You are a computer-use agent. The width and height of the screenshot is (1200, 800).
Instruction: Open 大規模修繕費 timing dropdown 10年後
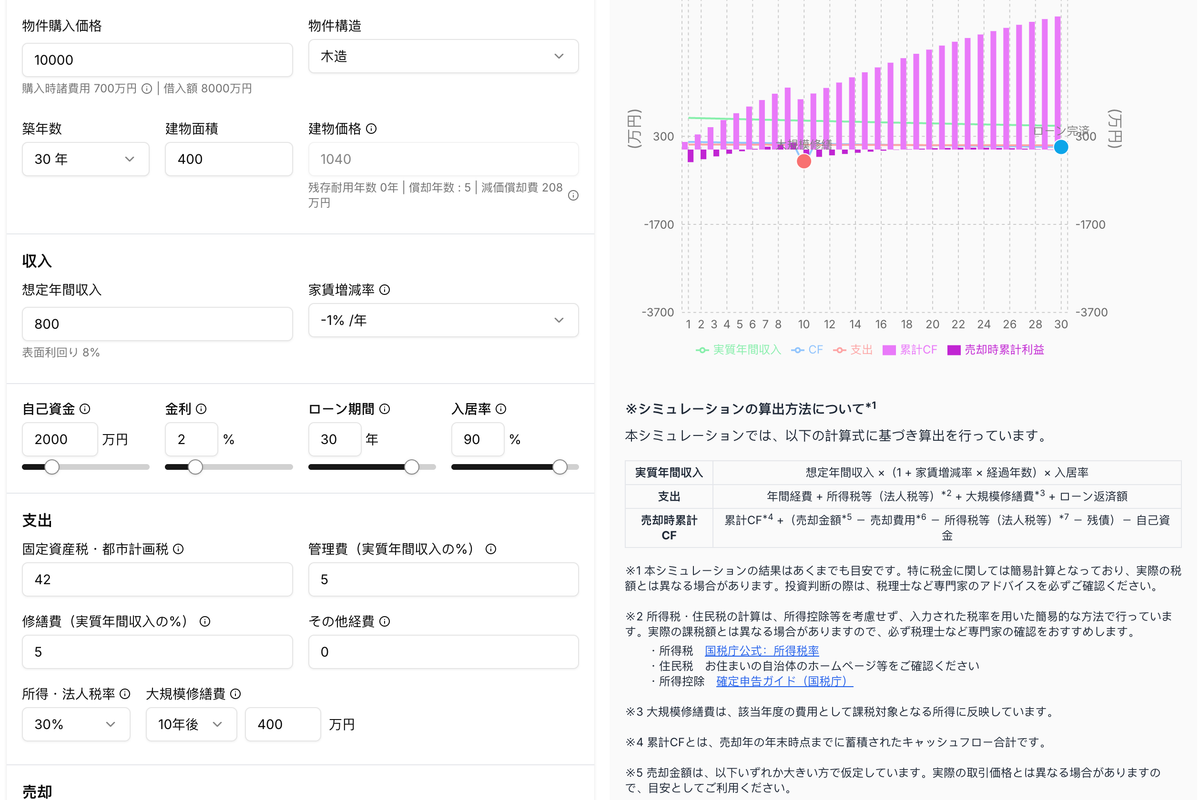click(x=191, y=724)
